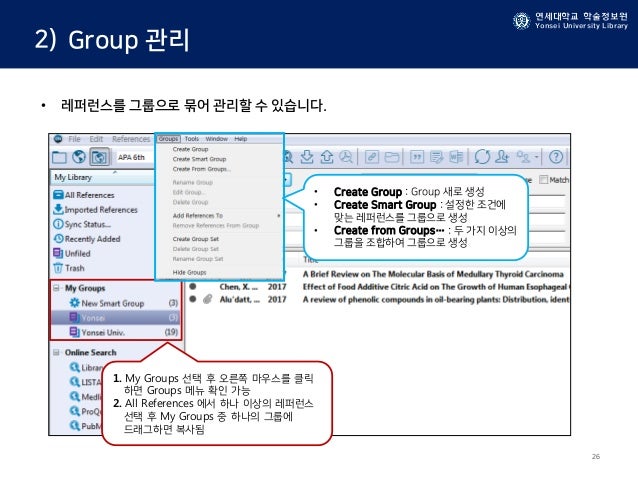Collapse the My Groups group set
The height and width of the screenshot is (479, 638).
coord(57,288)
